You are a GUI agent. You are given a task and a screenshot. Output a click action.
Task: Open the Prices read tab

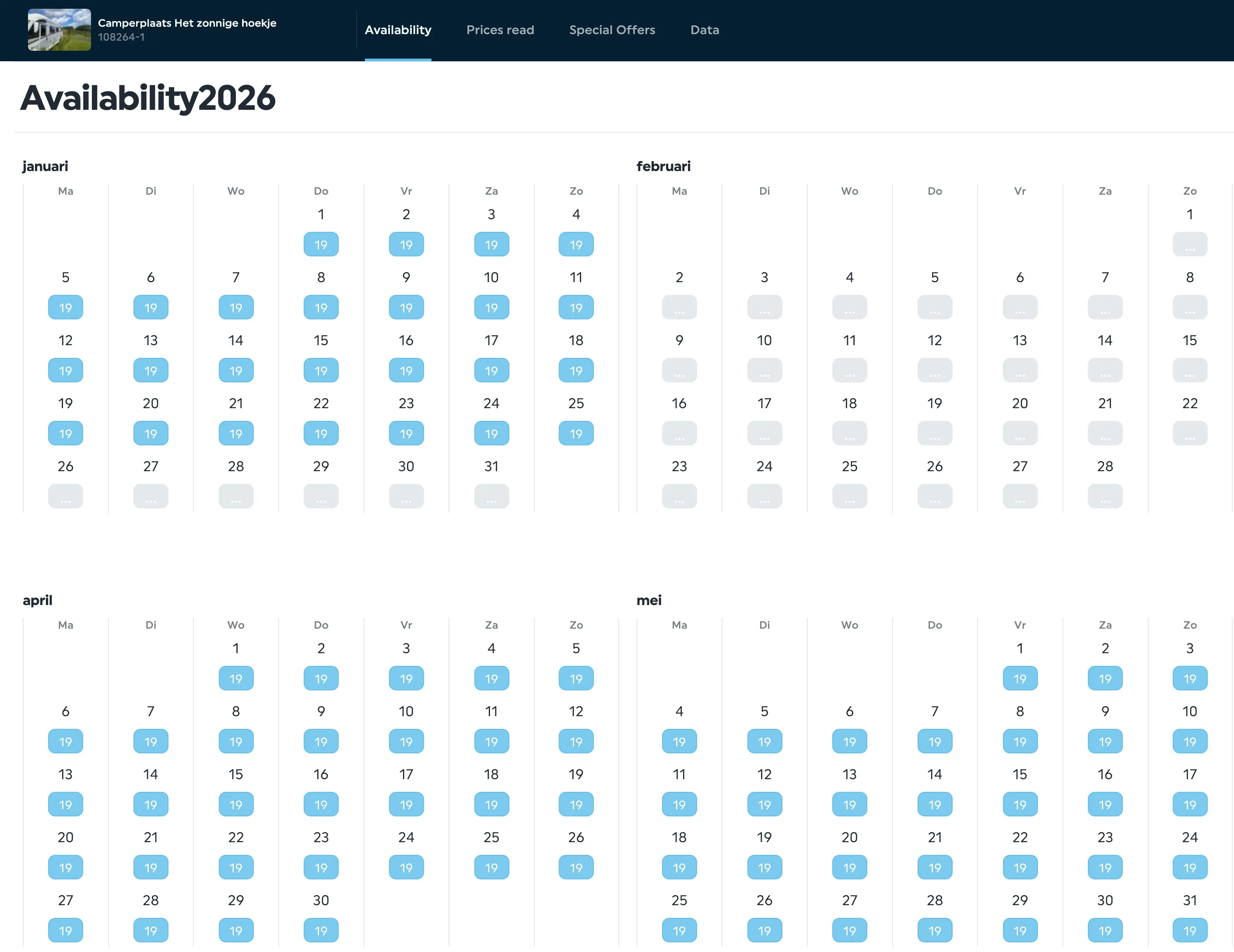point(499,30)
